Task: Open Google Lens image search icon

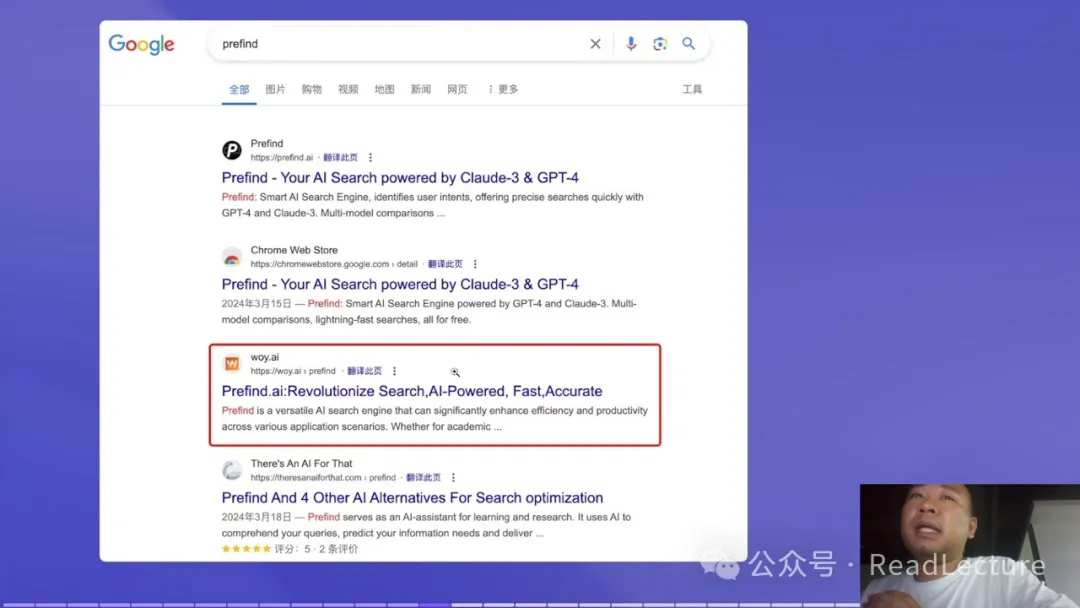Action: [660, 44]
